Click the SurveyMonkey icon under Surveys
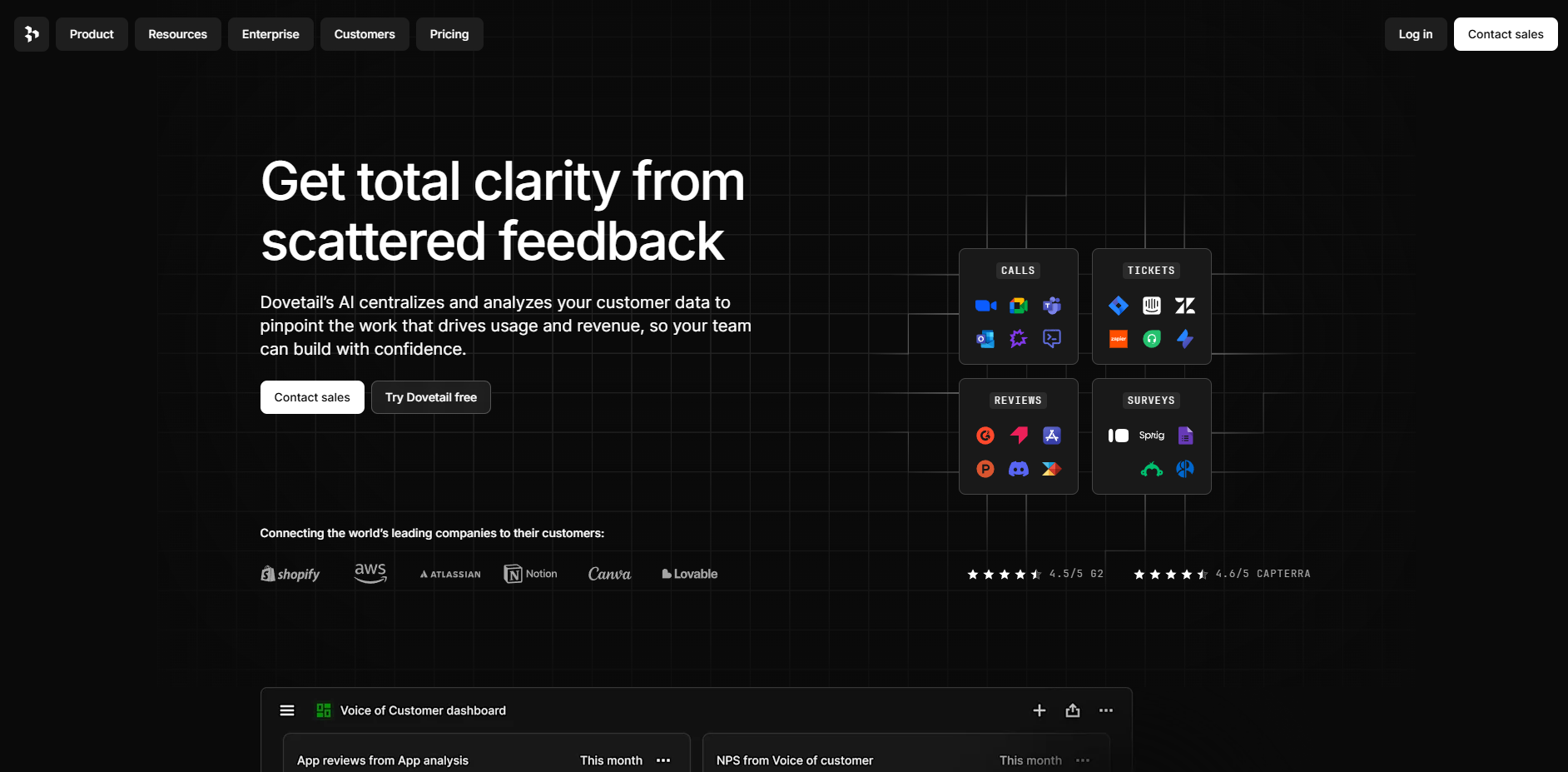1568x772 pixels. click(1151, 470)
